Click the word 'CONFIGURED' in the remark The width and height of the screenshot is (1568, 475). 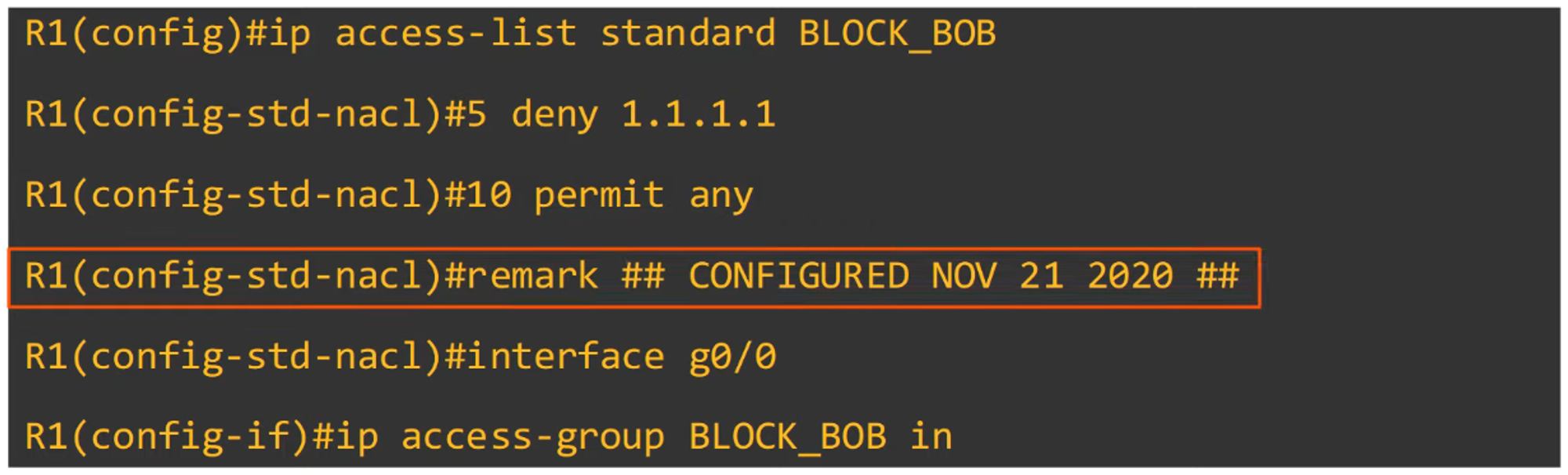pos(798,276)
